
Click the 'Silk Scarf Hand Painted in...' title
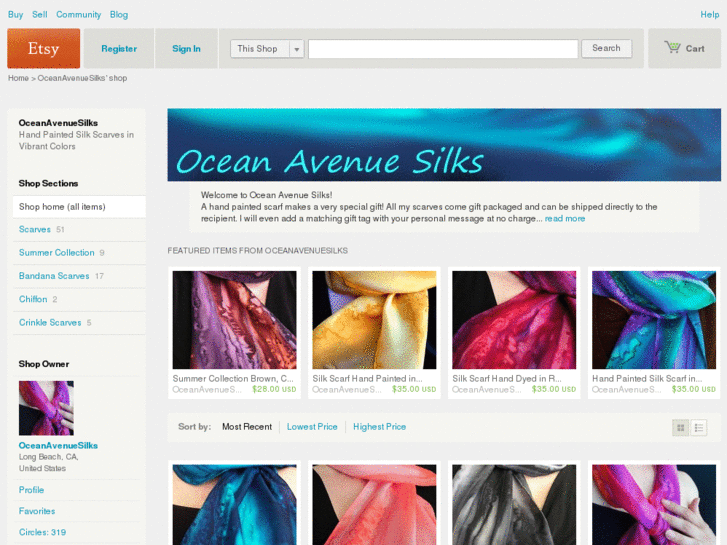367,378
